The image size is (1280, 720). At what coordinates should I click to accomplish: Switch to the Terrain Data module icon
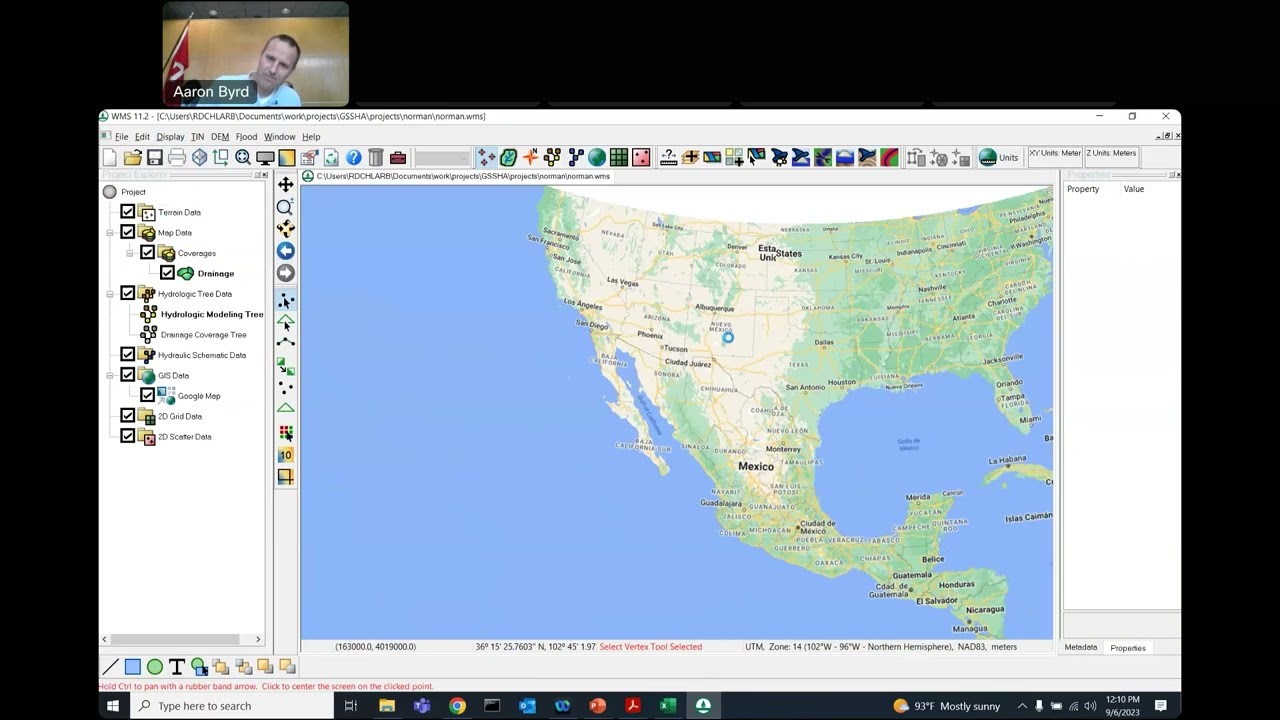(x=486, y=157)
